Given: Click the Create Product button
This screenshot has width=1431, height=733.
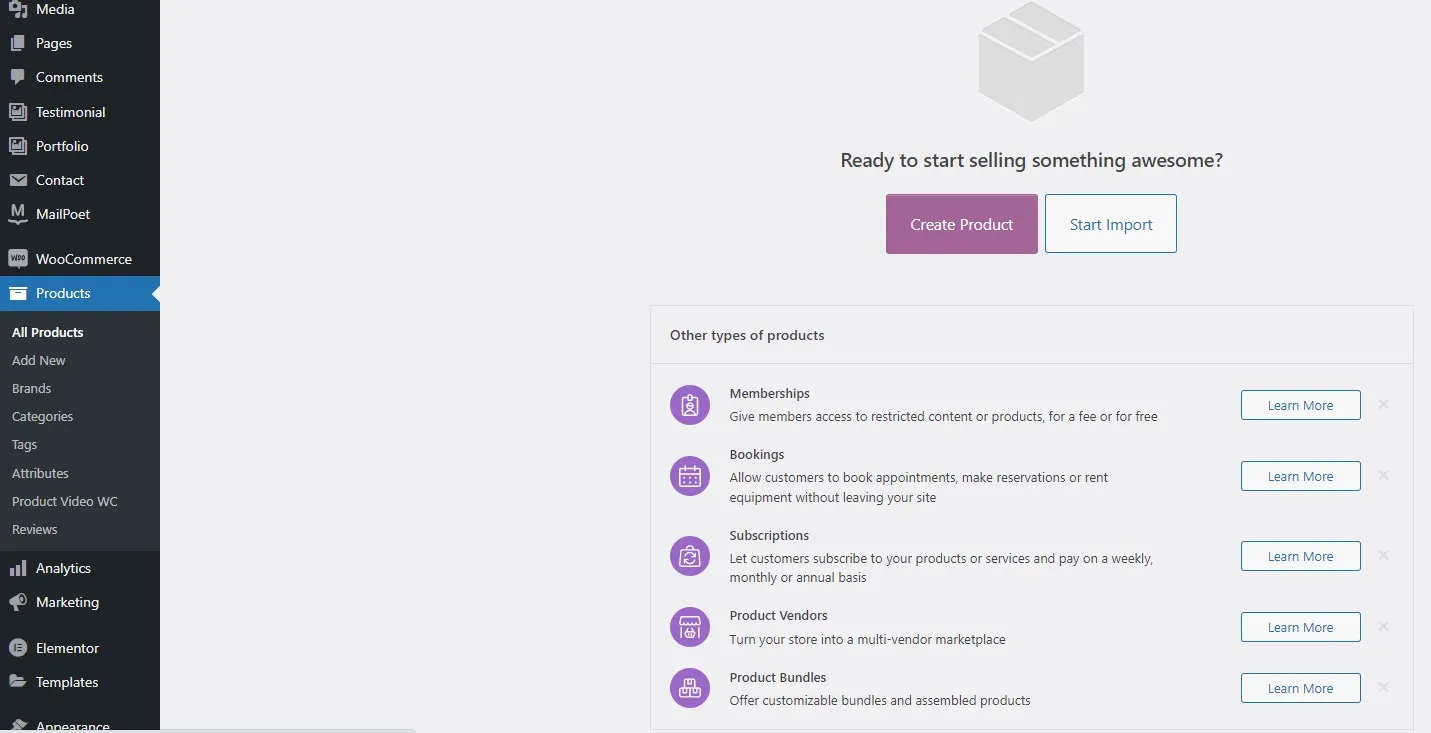Looking at the screenshot, I should pyautogui.click(x=962, y=224).
